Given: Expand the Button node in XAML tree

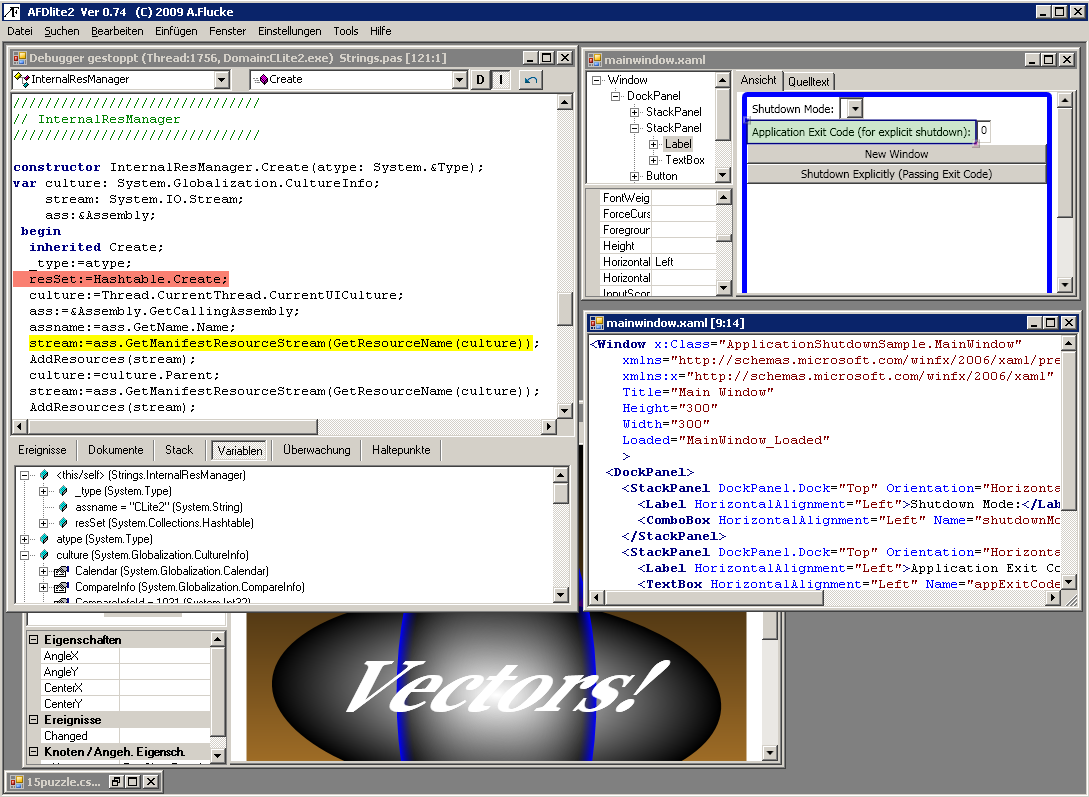Looking at the screenshot, I should 634,176.
